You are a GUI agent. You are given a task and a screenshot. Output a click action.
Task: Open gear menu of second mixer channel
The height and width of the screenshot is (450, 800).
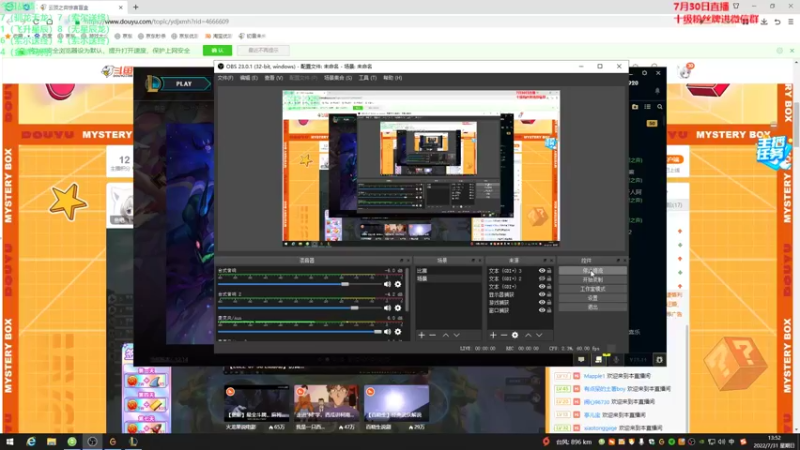pyautogui.click(x=398, y=308)
